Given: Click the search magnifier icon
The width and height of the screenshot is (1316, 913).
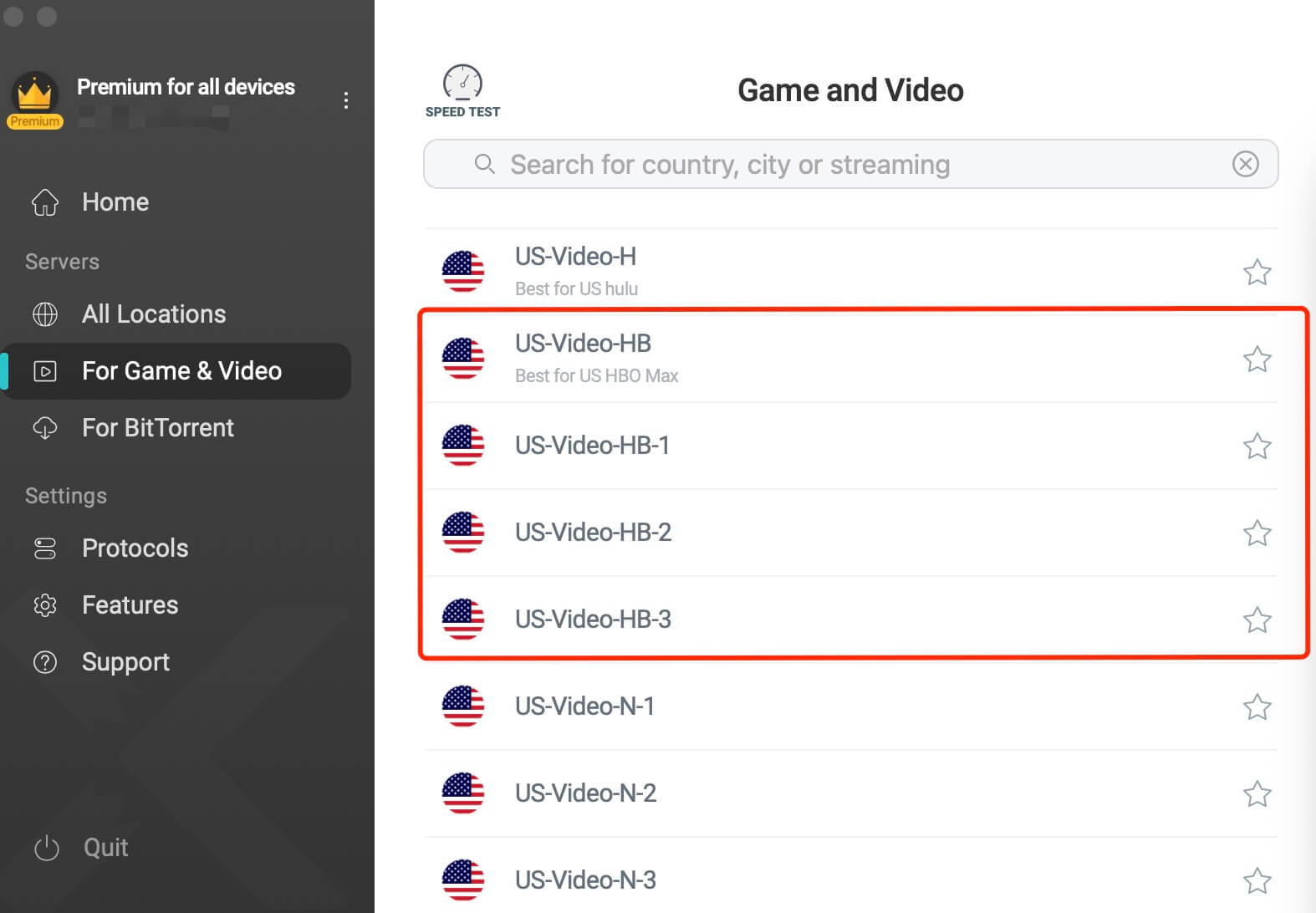Looking at the screenshot, I should pos(484,164).
